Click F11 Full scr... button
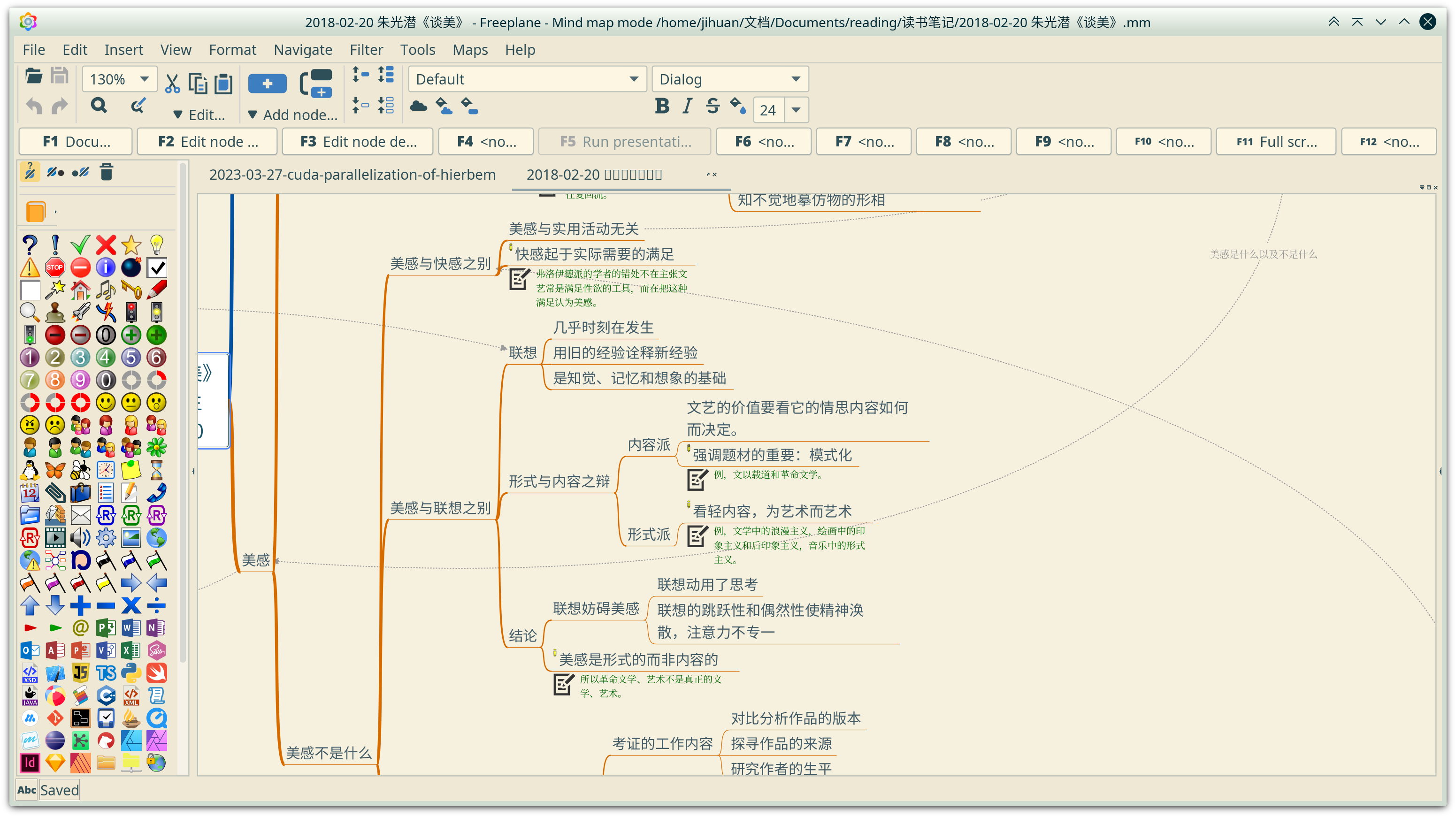This screenshot has width=1456, height=817. coord(1276,141)
